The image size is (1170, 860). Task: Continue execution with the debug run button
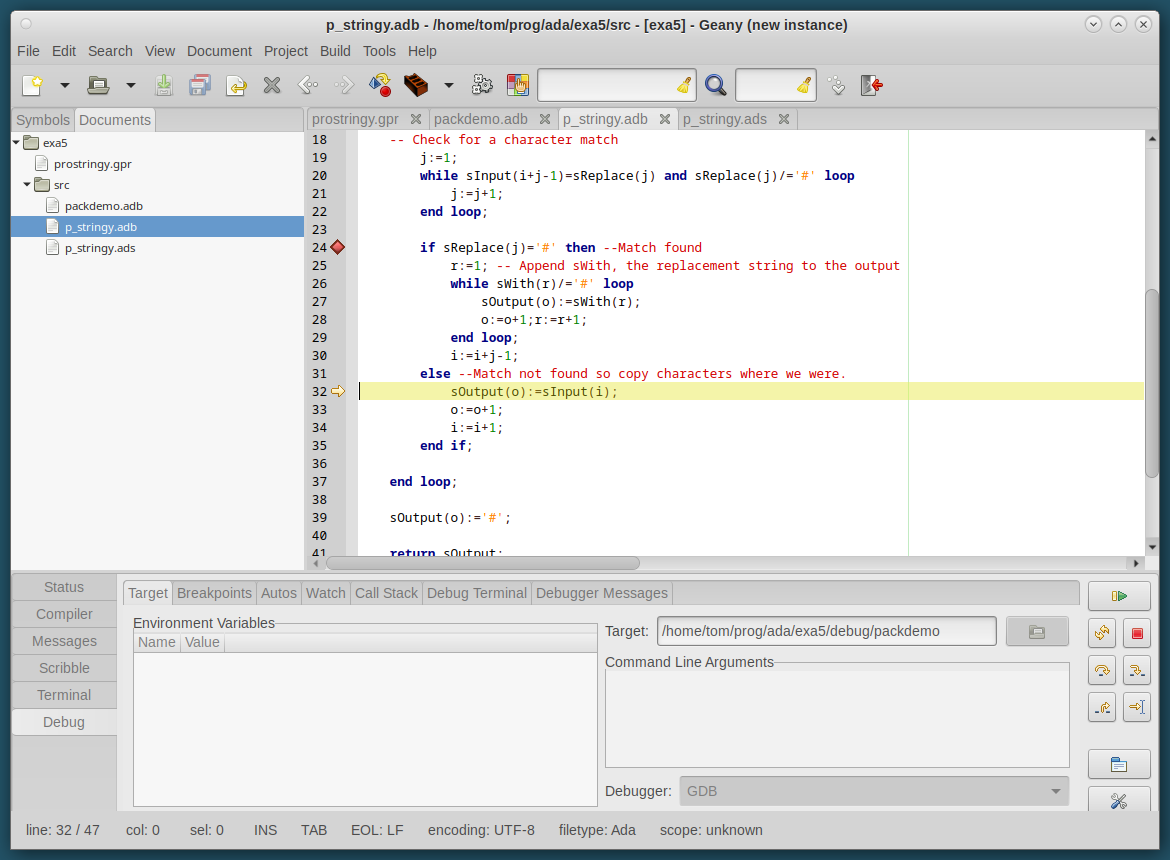pos(1119,595)
